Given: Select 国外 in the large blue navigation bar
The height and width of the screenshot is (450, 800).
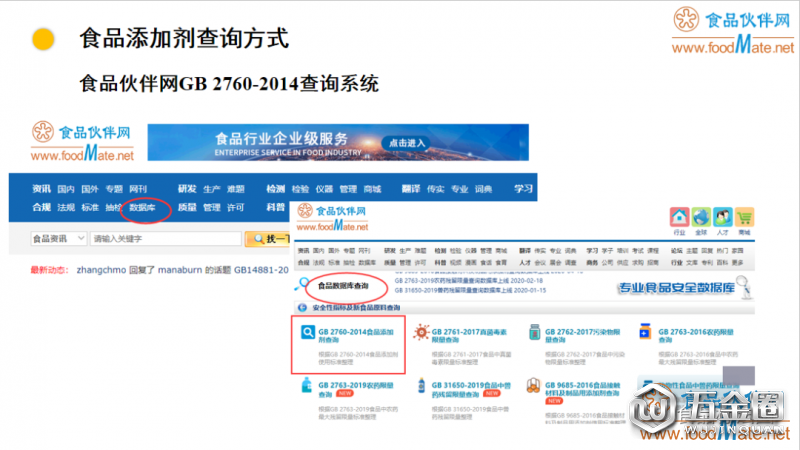Looking at the screenshot, I should click(x=90, y=189).
